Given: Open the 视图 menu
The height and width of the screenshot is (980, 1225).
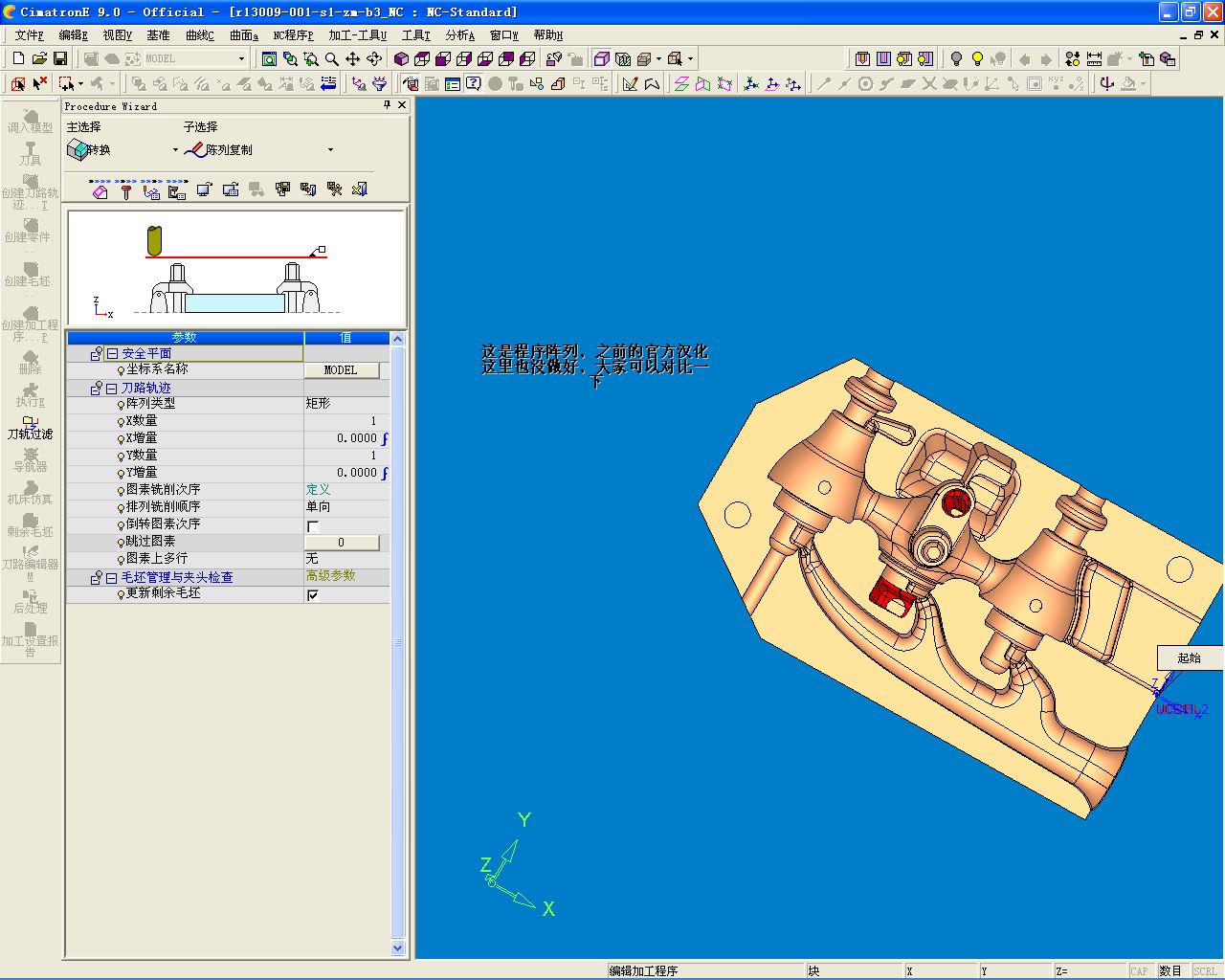Looking at the screenshot, I should tap(117, 35).
